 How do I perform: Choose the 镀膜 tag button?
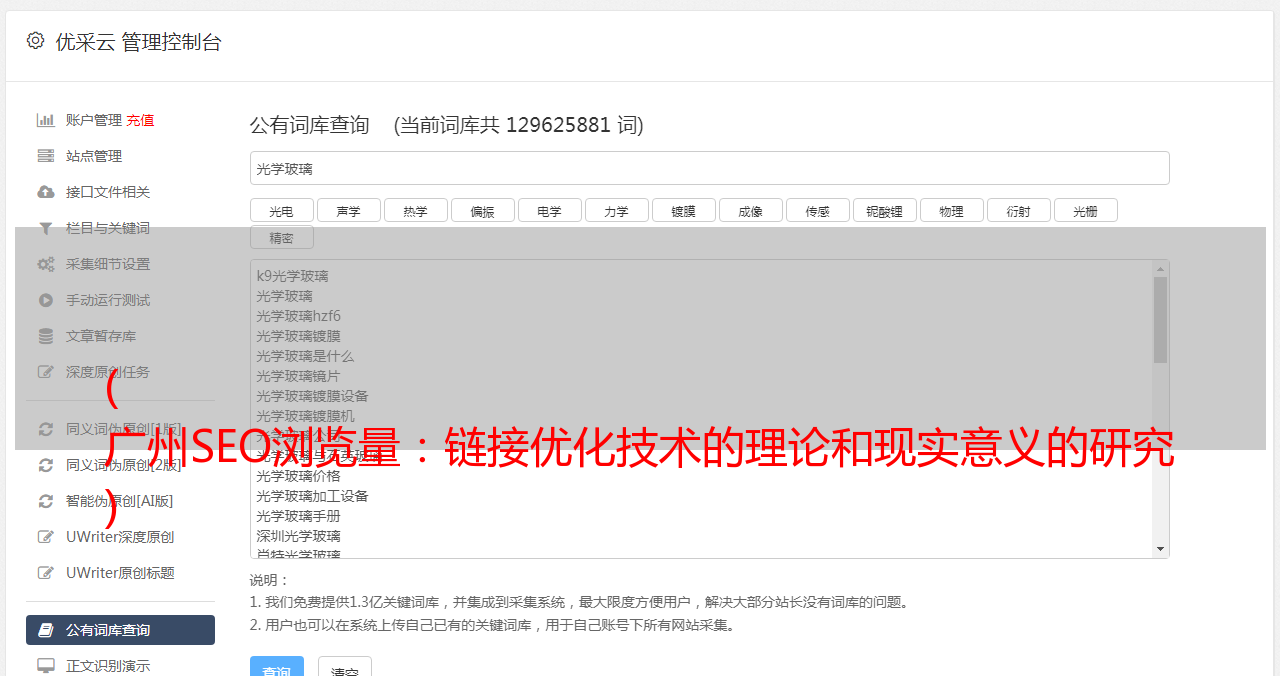(683, 210)
